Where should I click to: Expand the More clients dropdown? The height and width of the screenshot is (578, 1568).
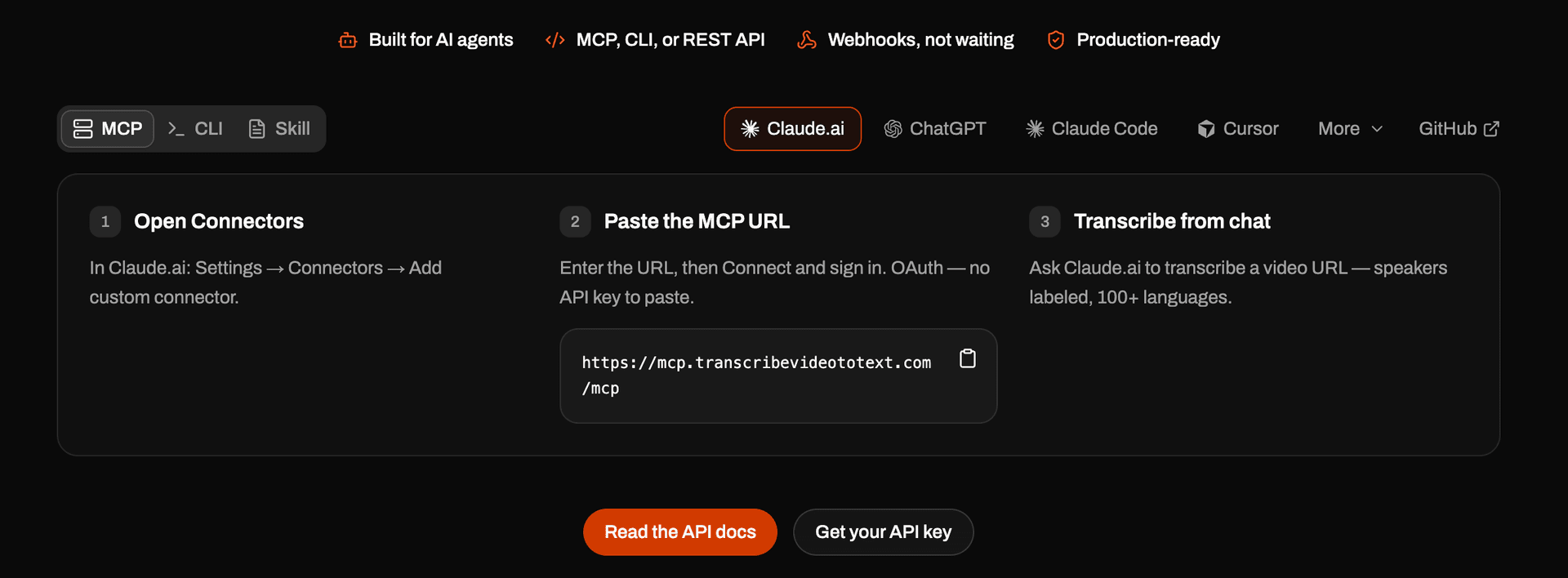tap(1350, 129)
